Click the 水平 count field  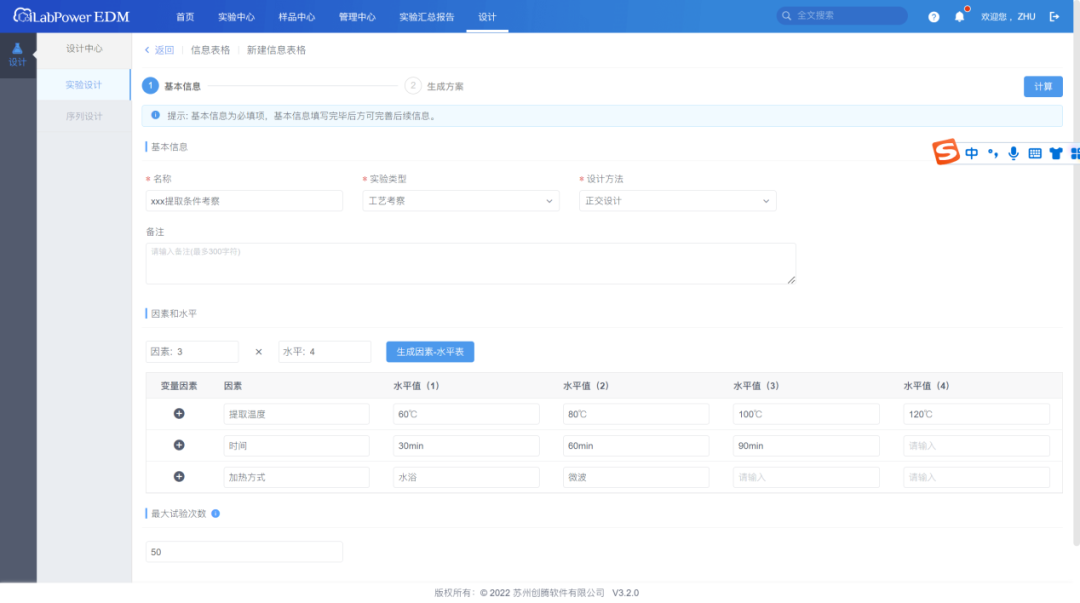pyautogui.click(x=324, y=351)
